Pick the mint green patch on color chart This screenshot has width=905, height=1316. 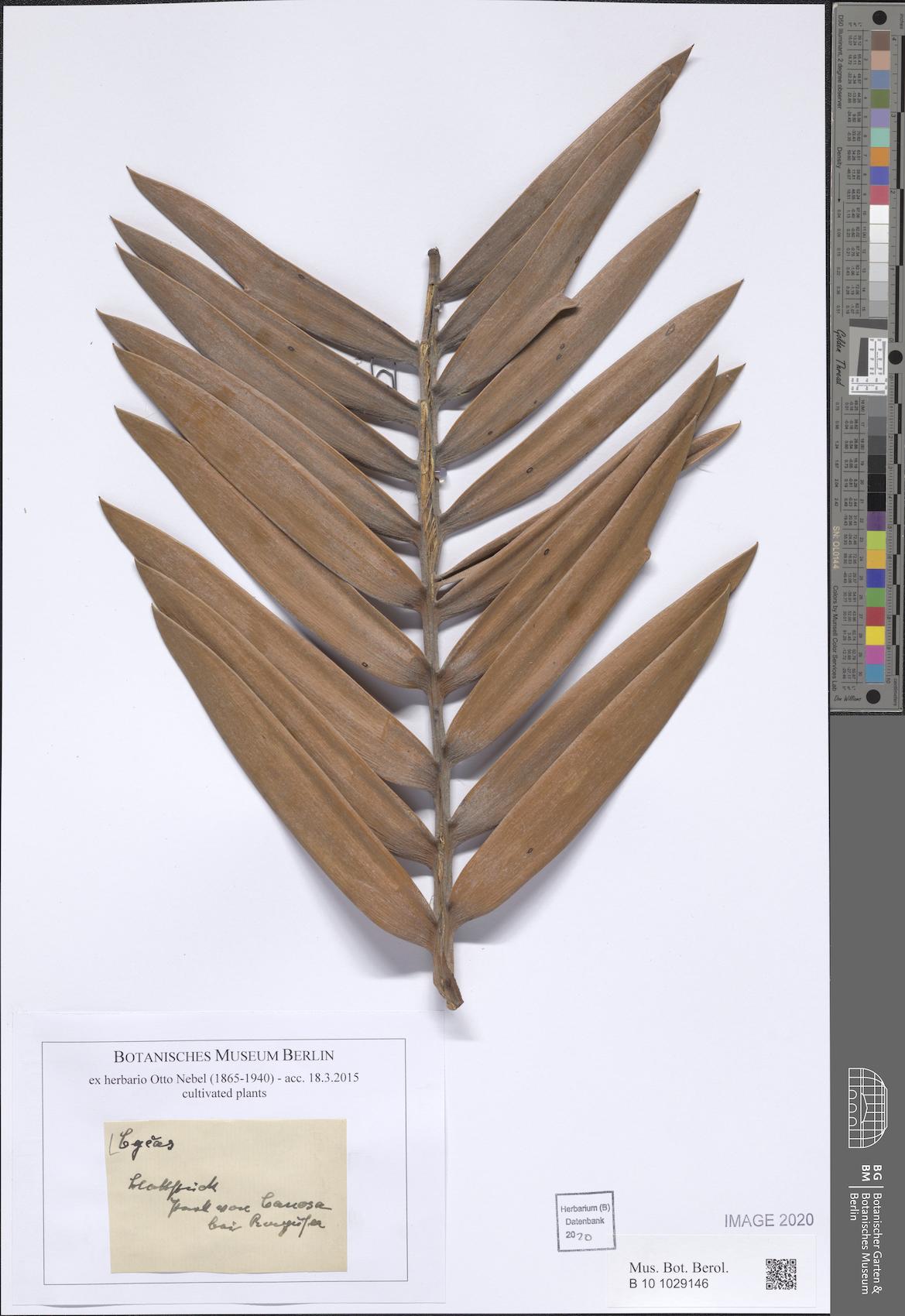881,136
